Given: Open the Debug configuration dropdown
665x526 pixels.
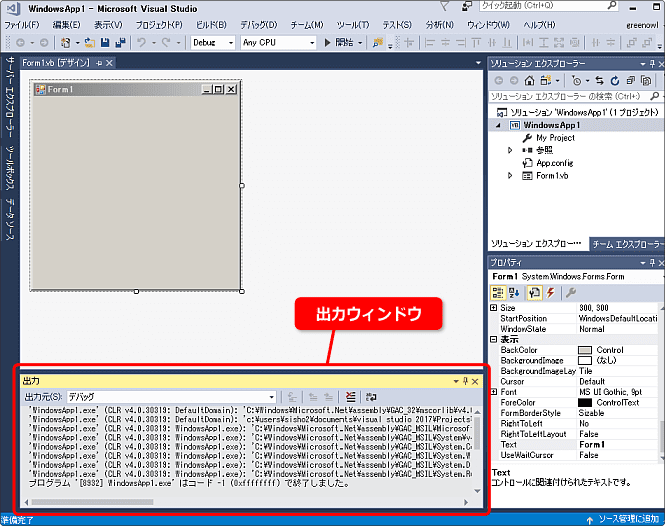Looking at the screenshot, I should tap(212, 42).
